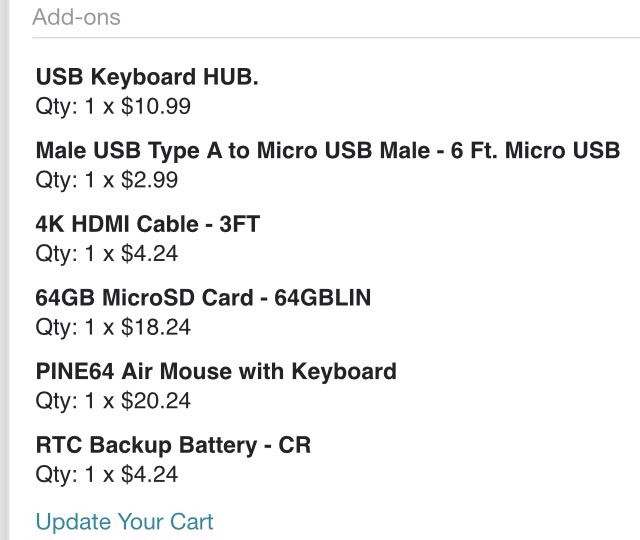Viewport: 640px width, 540px height.
Task: Click the Add-ons section heading
Action: pos(76,17)
